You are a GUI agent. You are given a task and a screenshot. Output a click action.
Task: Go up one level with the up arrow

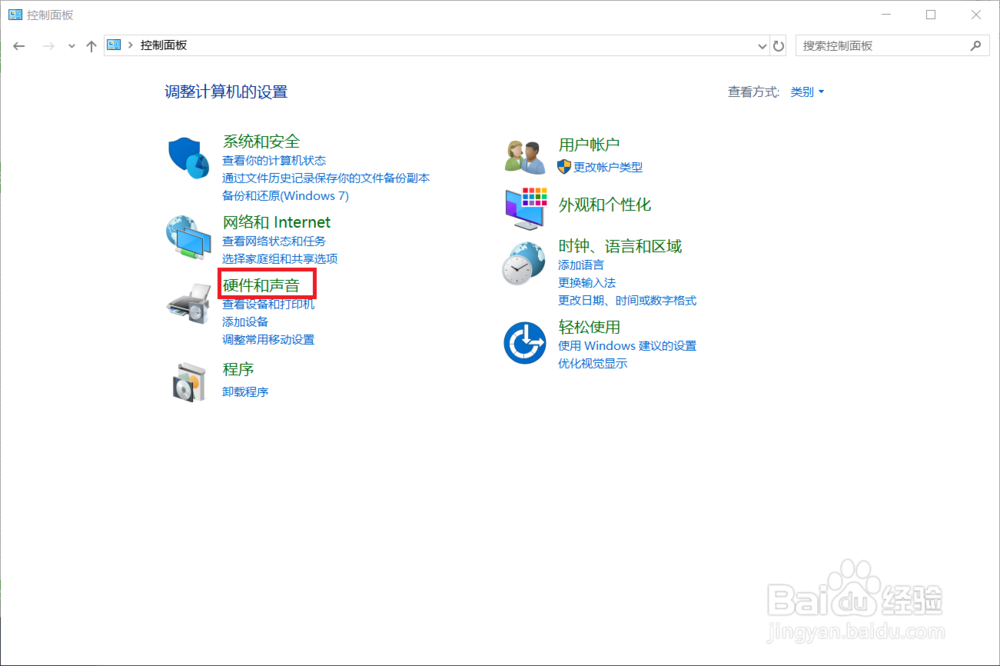91,46
